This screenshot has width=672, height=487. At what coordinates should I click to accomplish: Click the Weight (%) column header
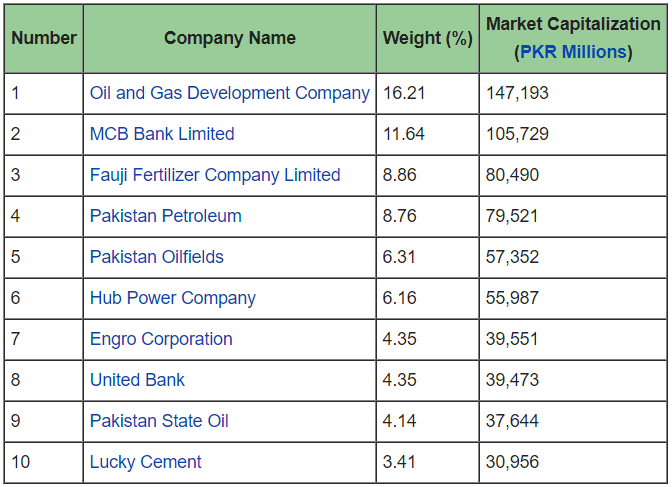point(427,38)
